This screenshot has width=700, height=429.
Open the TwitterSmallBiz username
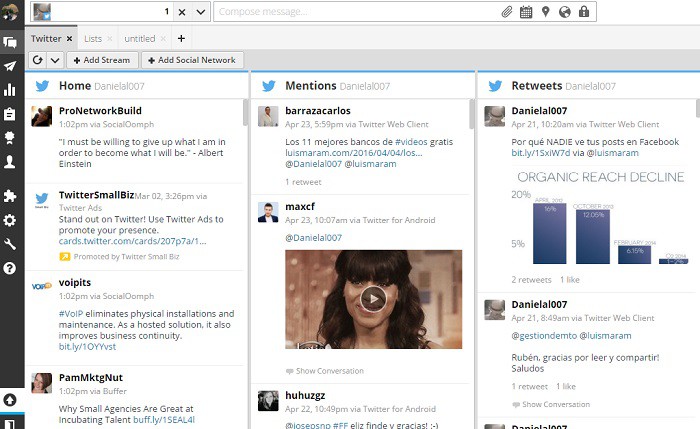tap(96, 195)
